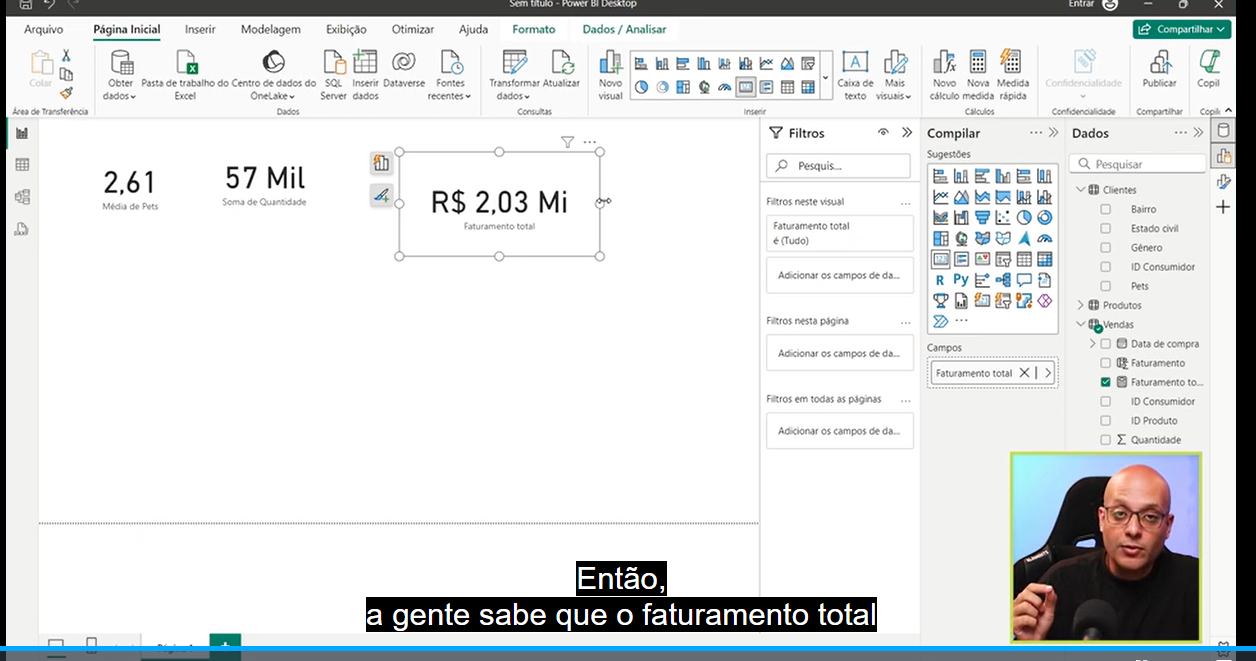Click the plus icon on the right rail

(x=1223, y=207)
